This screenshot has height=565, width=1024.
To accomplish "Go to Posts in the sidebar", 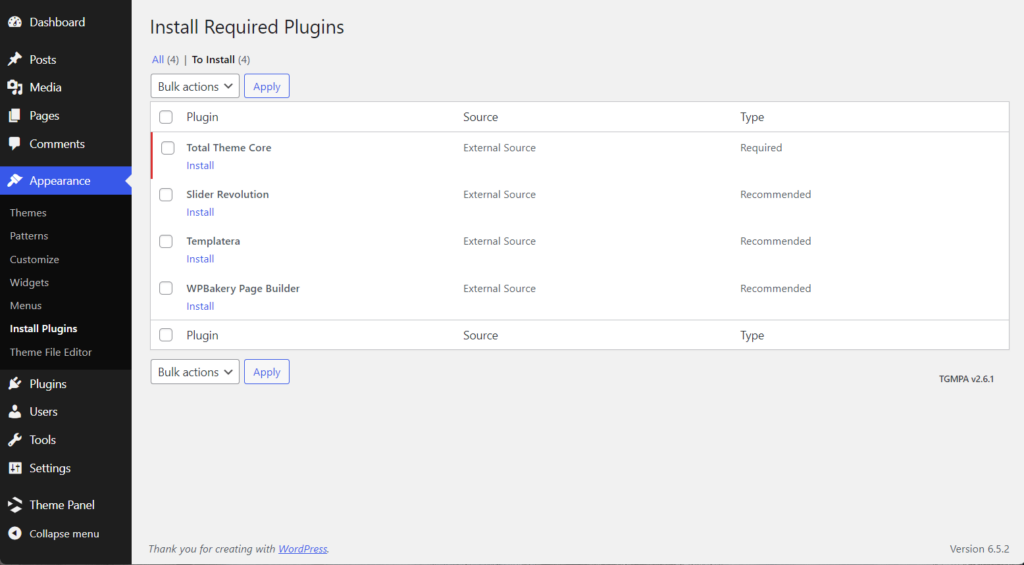I will pyautogui.click(x=42, y=59).
